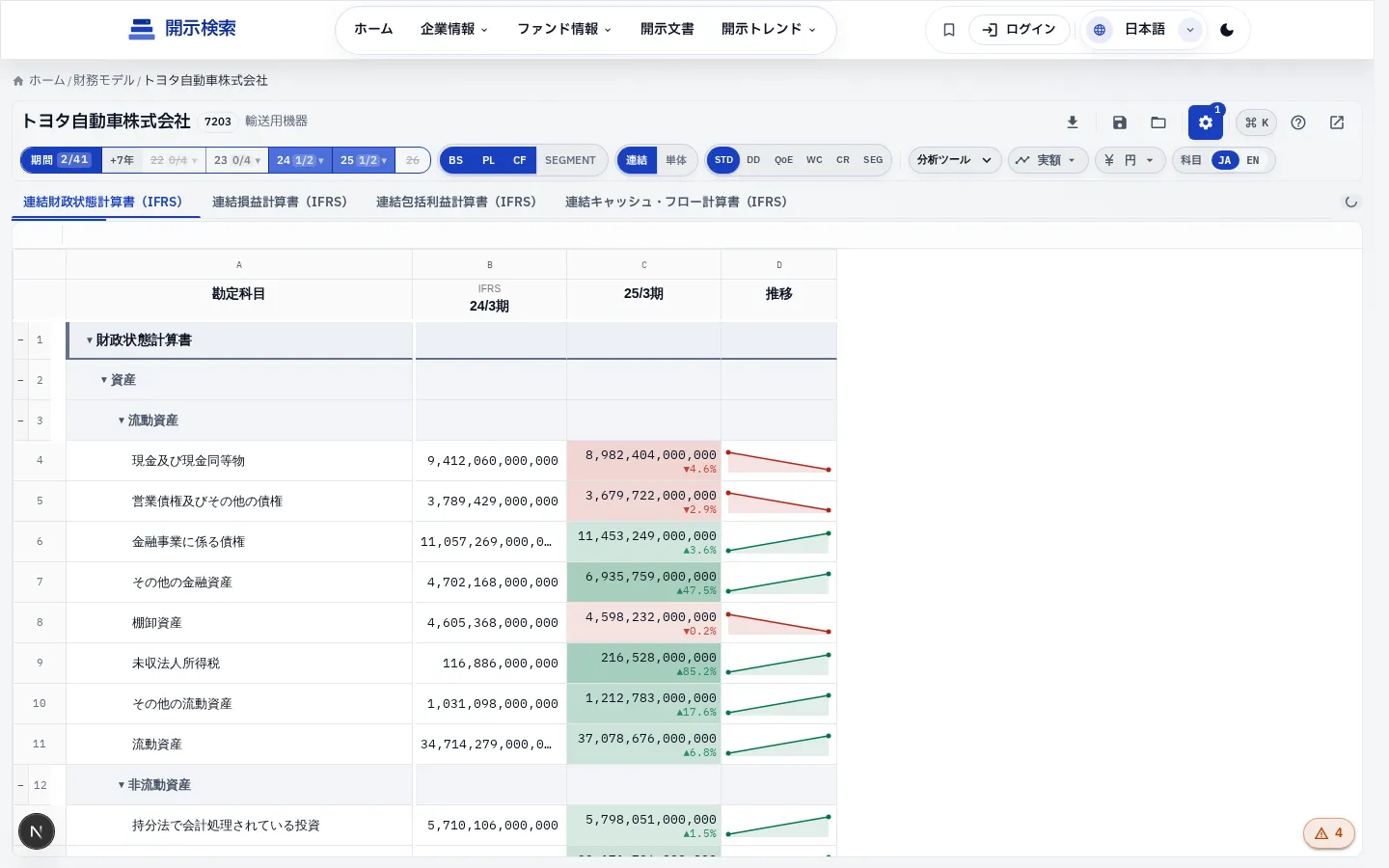This screenshot has height=868, width=1389.
Task: Click the orange warning badge showing 4
Action: click(x=1329, y=833)
